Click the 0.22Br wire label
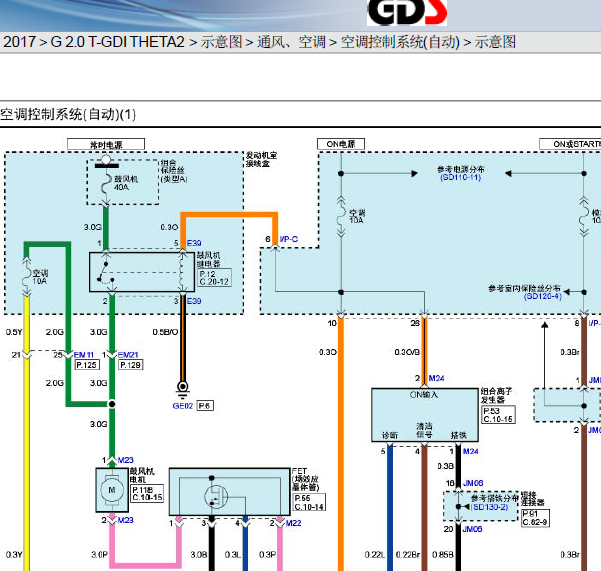 [408, 555]
